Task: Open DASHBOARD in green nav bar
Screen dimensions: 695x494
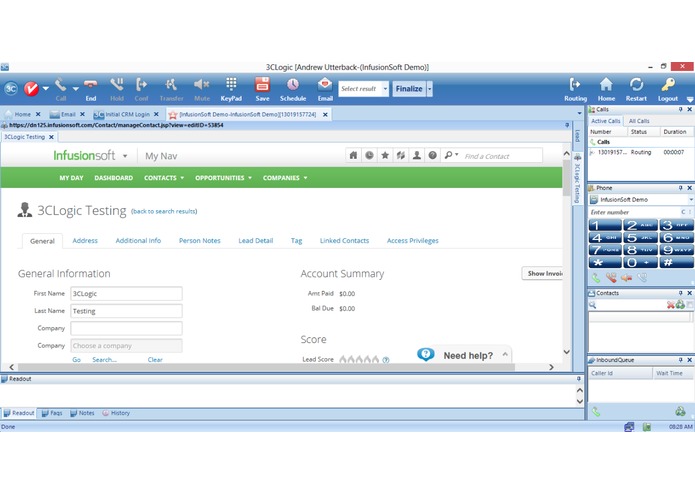Action: 113,178
